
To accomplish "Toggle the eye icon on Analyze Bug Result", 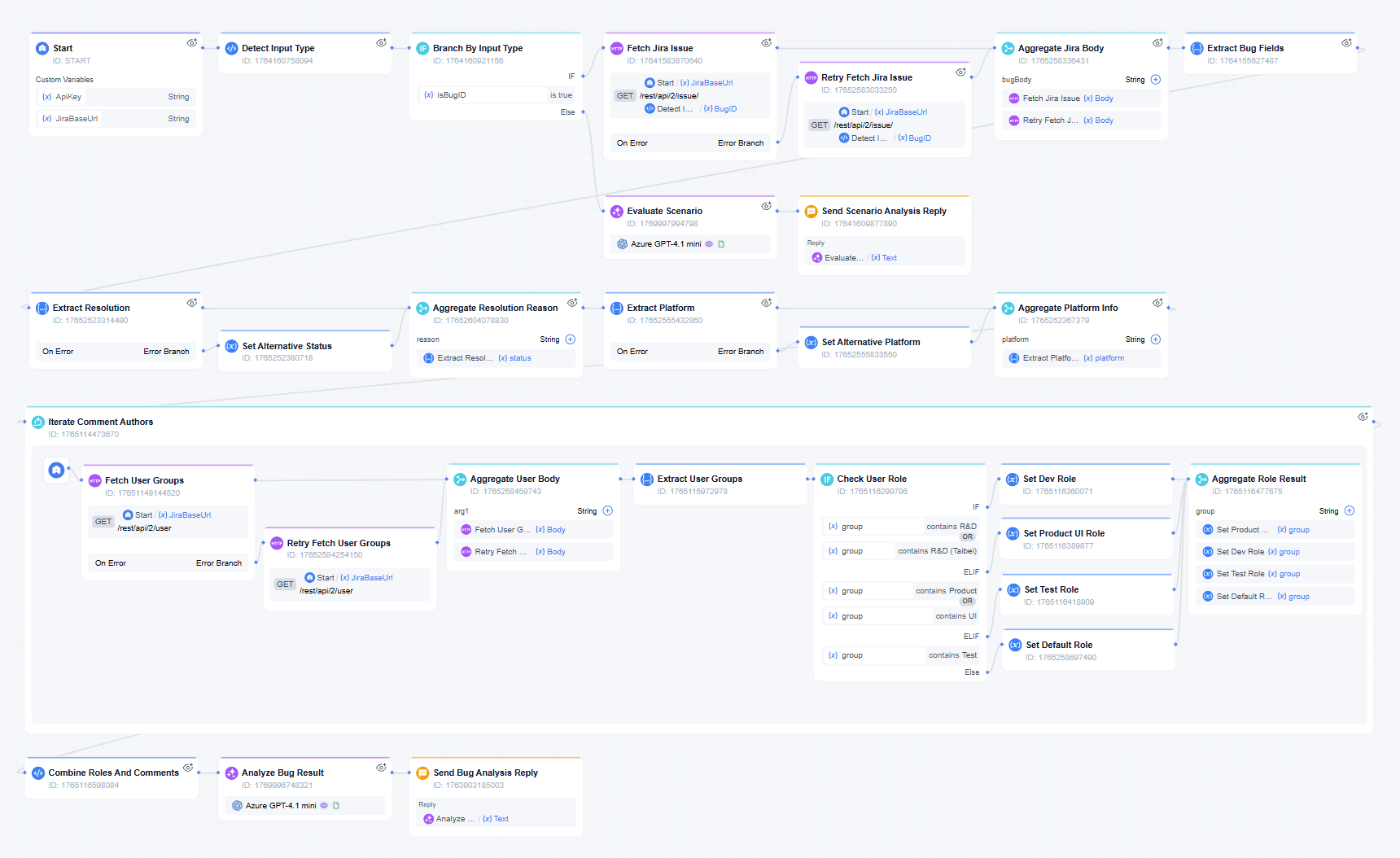I will click(x=381, y=768).
